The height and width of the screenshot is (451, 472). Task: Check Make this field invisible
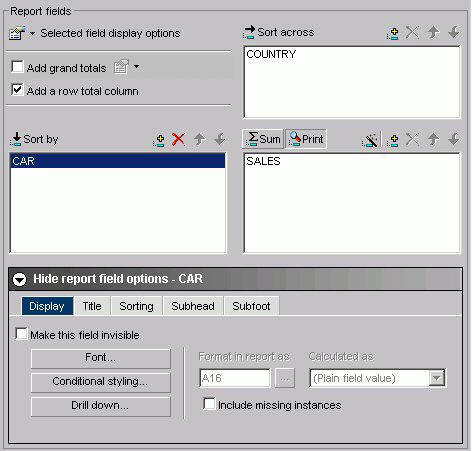21,334
